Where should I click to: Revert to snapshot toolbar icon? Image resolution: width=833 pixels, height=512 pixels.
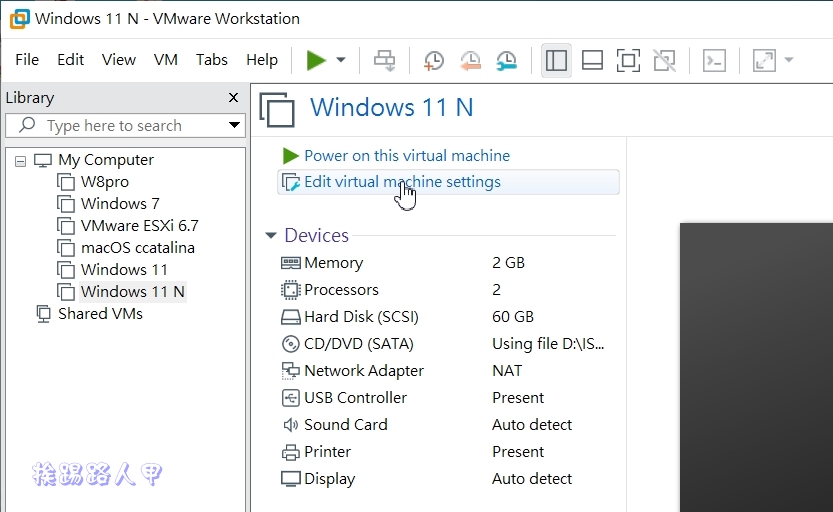coord(470,61)
